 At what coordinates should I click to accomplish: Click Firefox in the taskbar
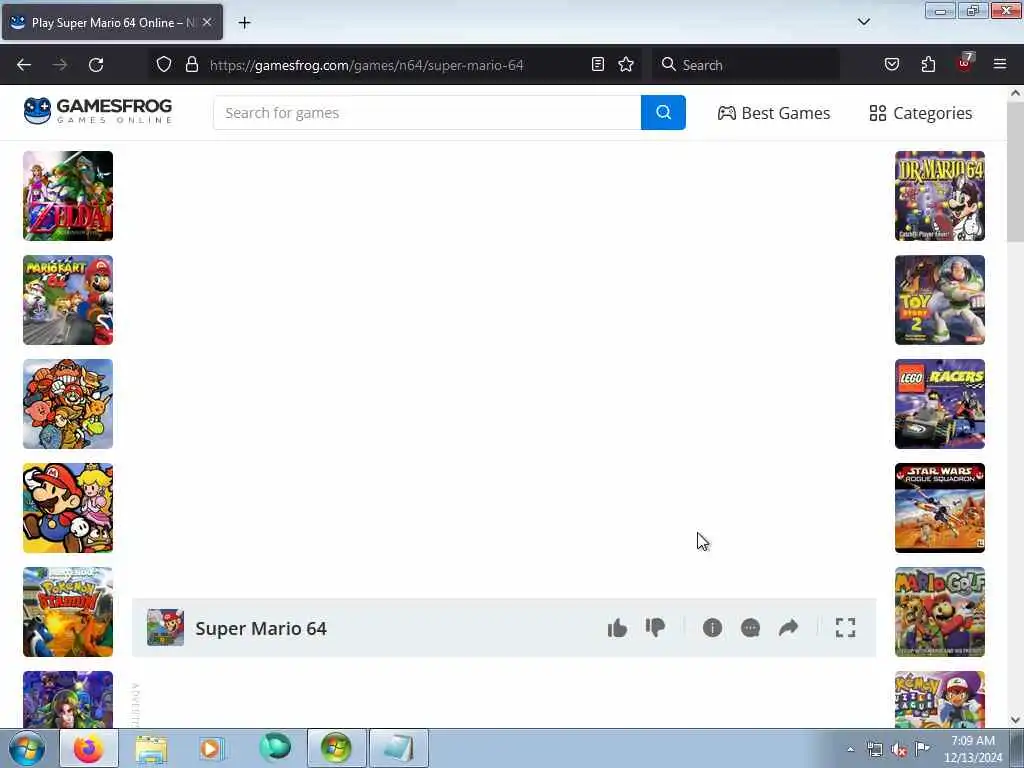coord(89,748)
